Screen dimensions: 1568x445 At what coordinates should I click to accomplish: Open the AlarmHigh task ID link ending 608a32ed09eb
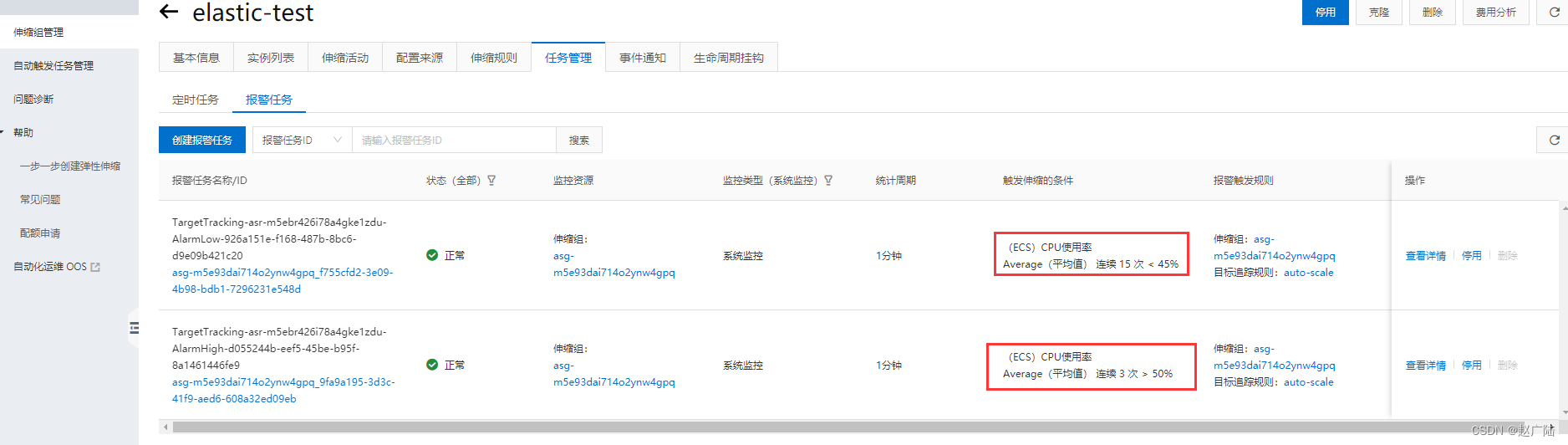click(283, 391)
